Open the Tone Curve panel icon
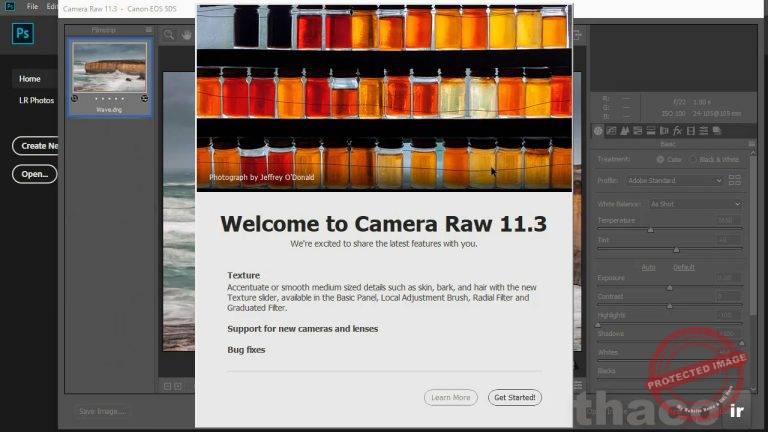 pos(612,131)
